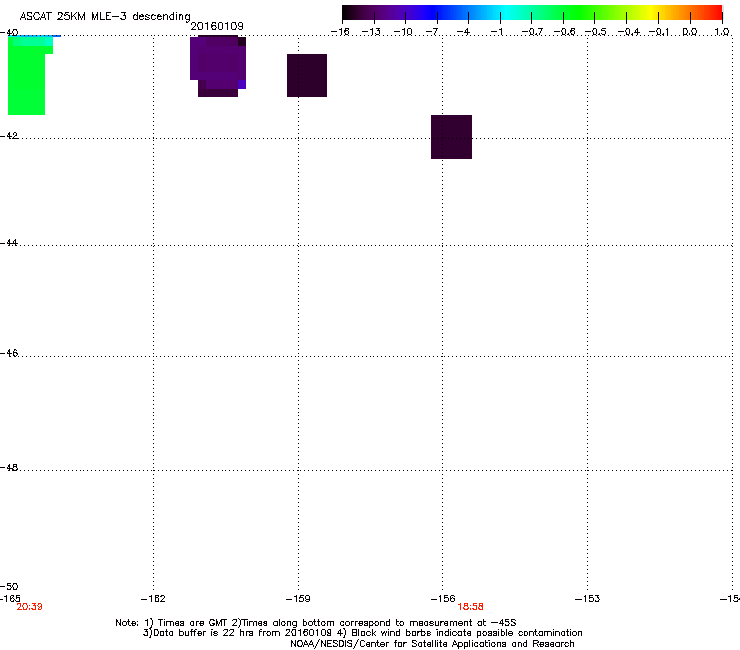740x650 pixels.
Task: Click the -159 longitude label
Action: [298, 599]
